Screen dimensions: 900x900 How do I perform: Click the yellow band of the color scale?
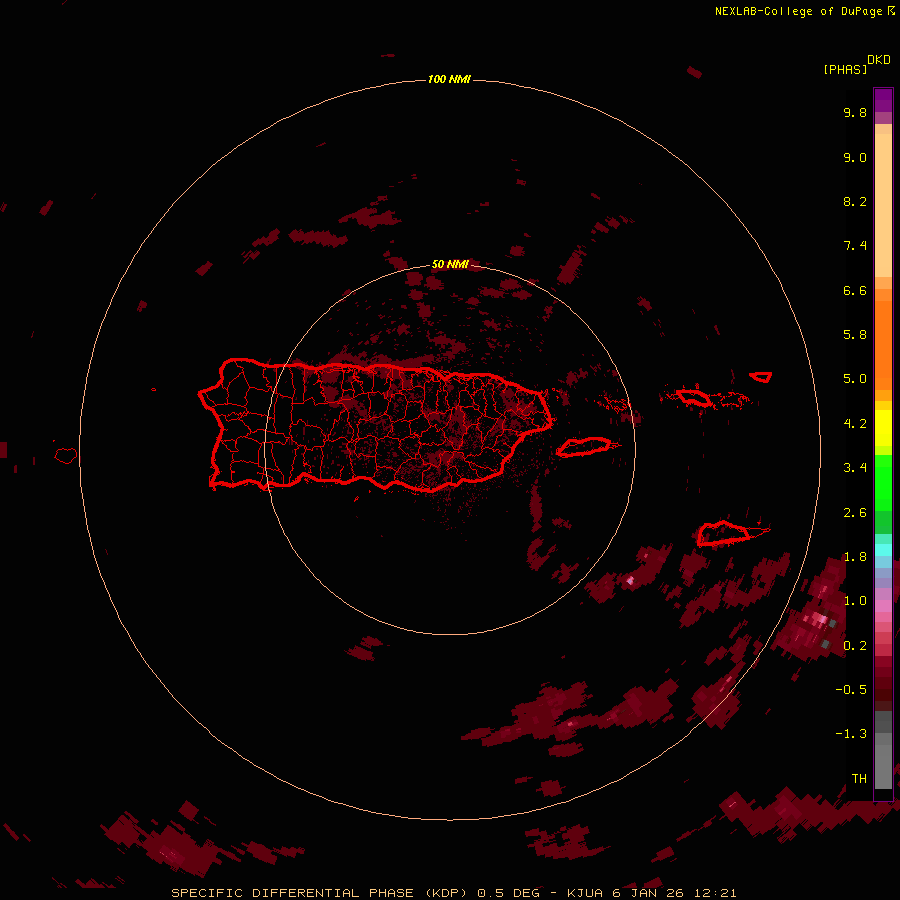pos(883,428)
